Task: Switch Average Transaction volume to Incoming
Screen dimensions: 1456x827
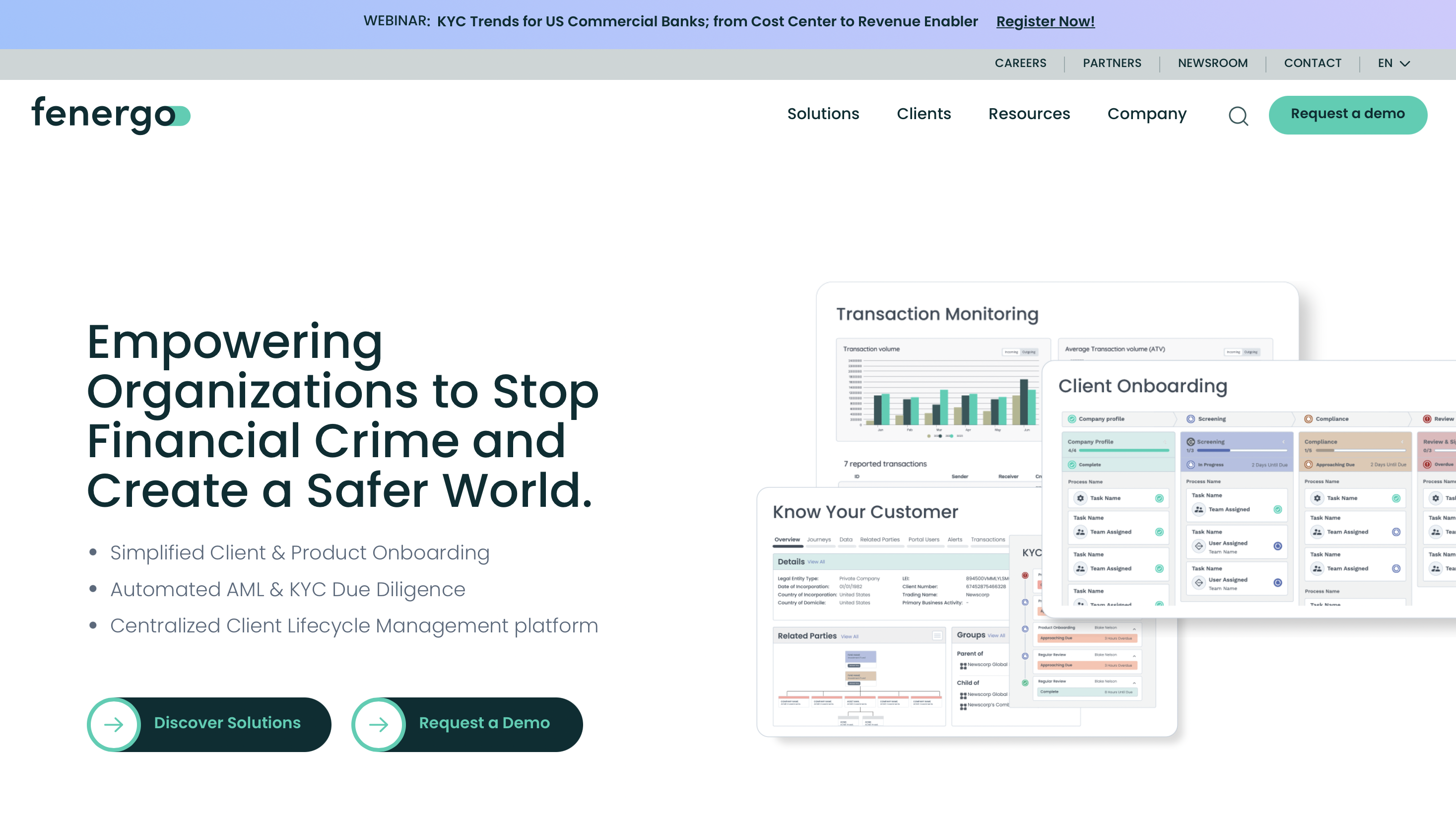Action: [1234, 351]
